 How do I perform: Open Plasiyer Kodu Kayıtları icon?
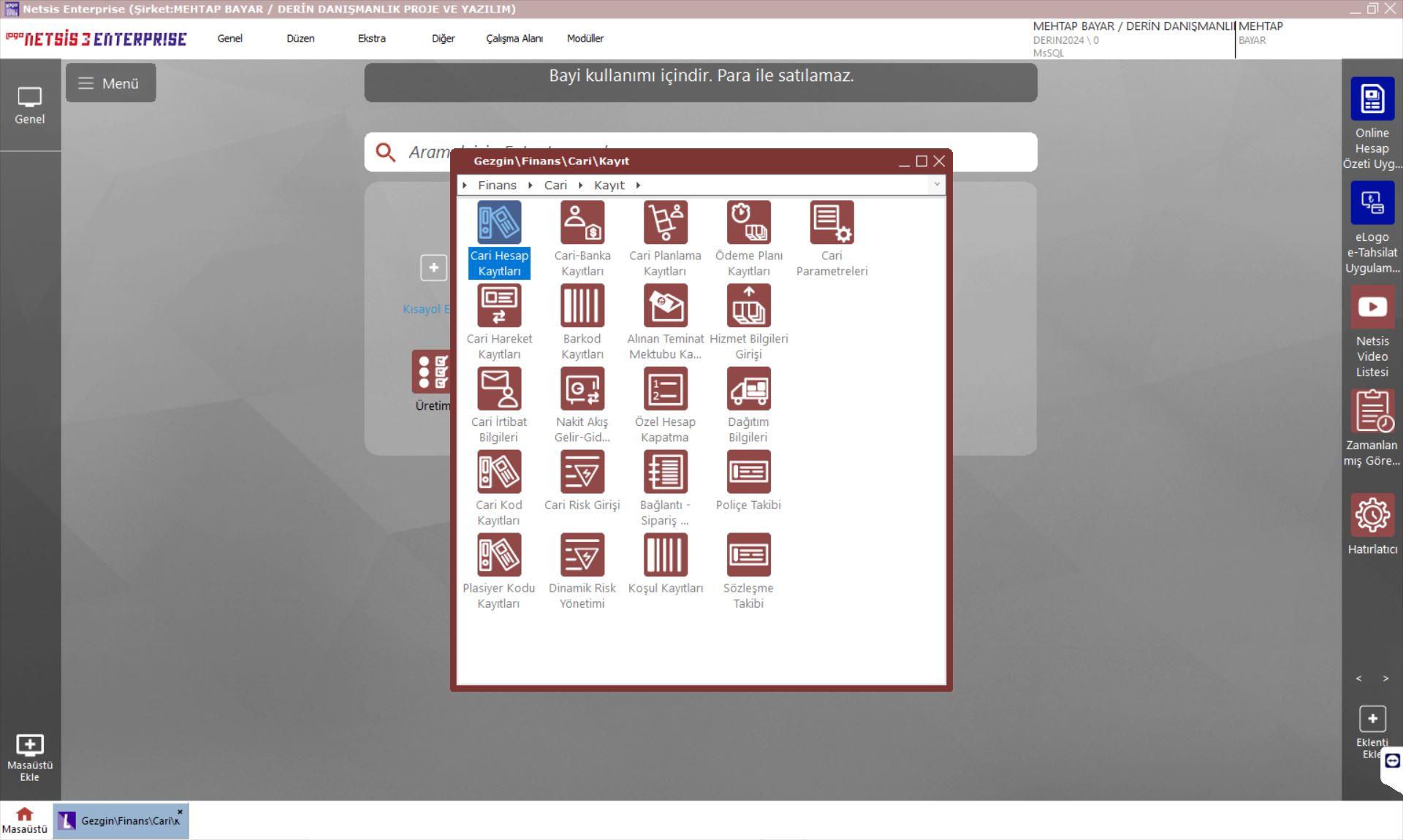point(499,555)
